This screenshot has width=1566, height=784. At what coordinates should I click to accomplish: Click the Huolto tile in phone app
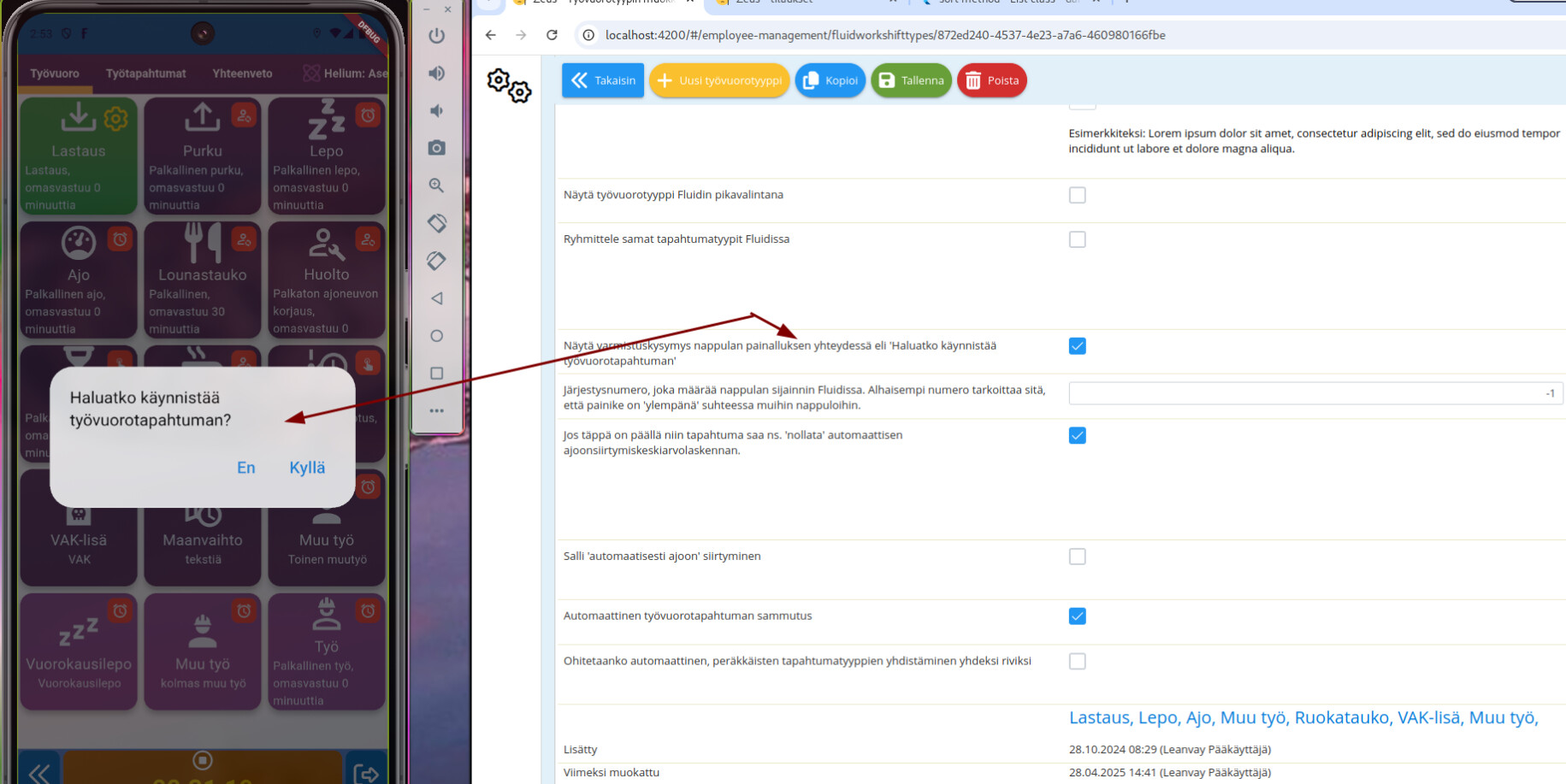coord(327,280)
